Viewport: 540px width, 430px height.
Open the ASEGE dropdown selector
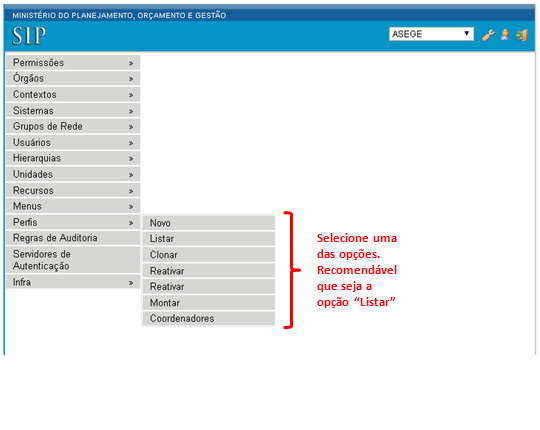point(431,34)
